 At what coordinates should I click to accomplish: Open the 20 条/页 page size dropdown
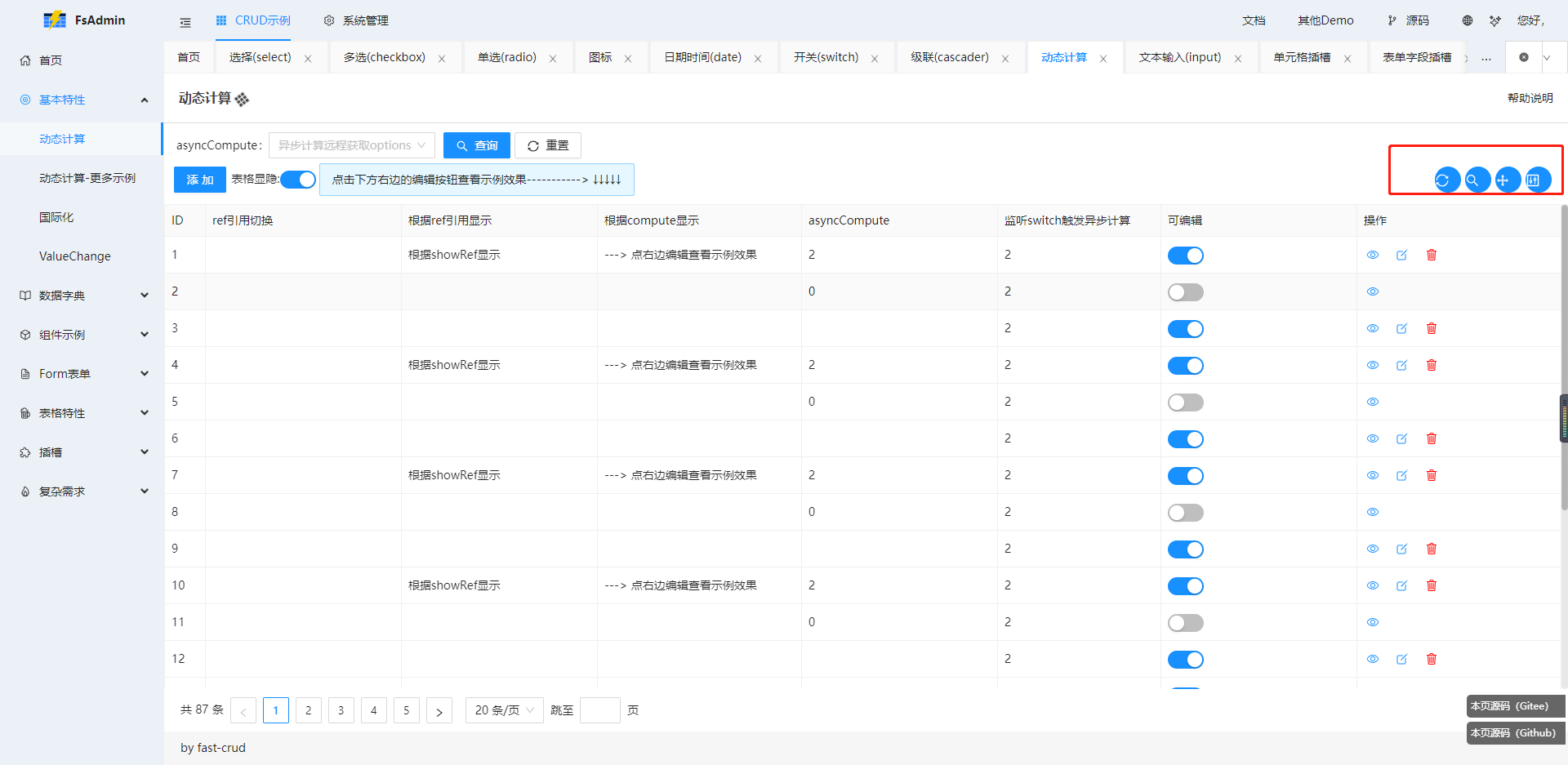coord(504,710)
